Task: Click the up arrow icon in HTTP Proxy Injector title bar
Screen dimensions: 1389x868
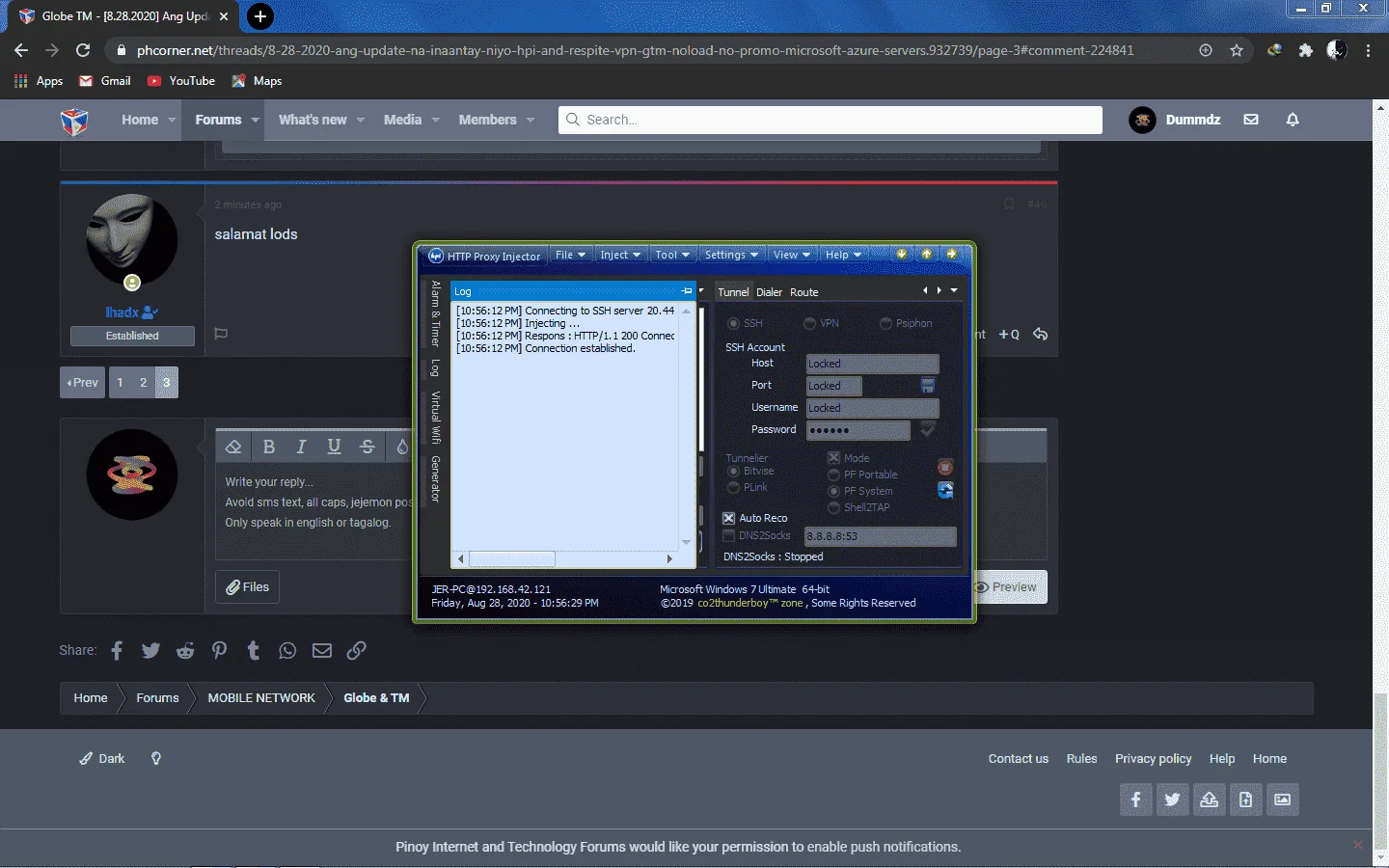Action: pos(927,255)
